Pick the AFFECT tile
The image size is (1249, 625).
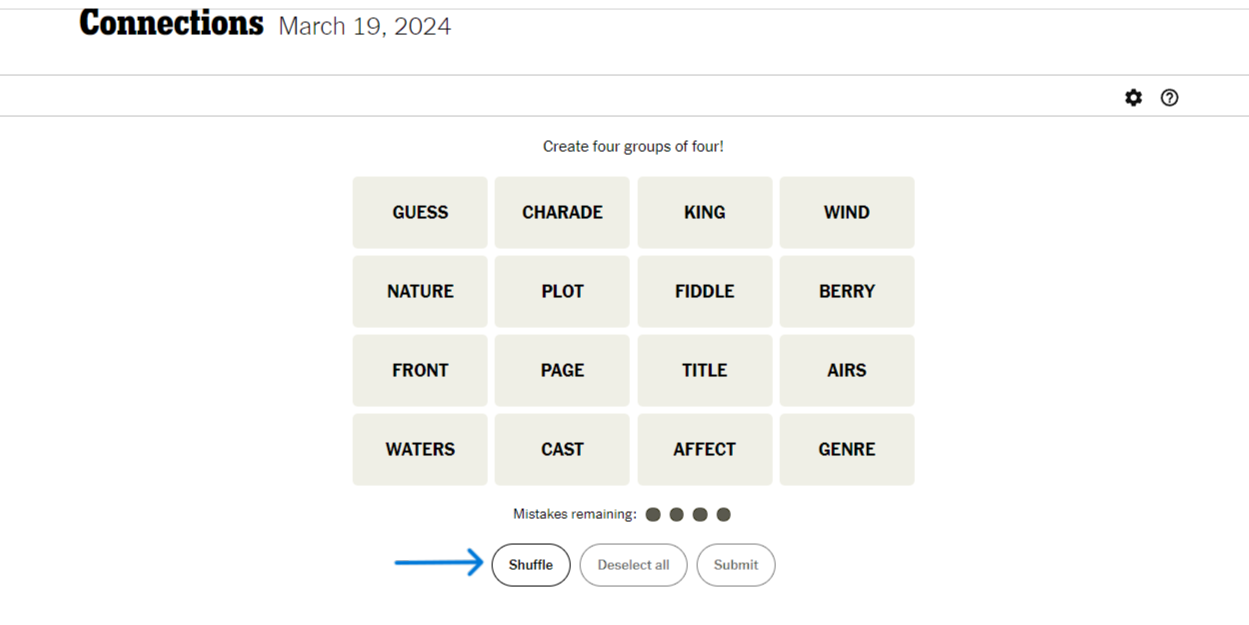[x=705, y=449]
